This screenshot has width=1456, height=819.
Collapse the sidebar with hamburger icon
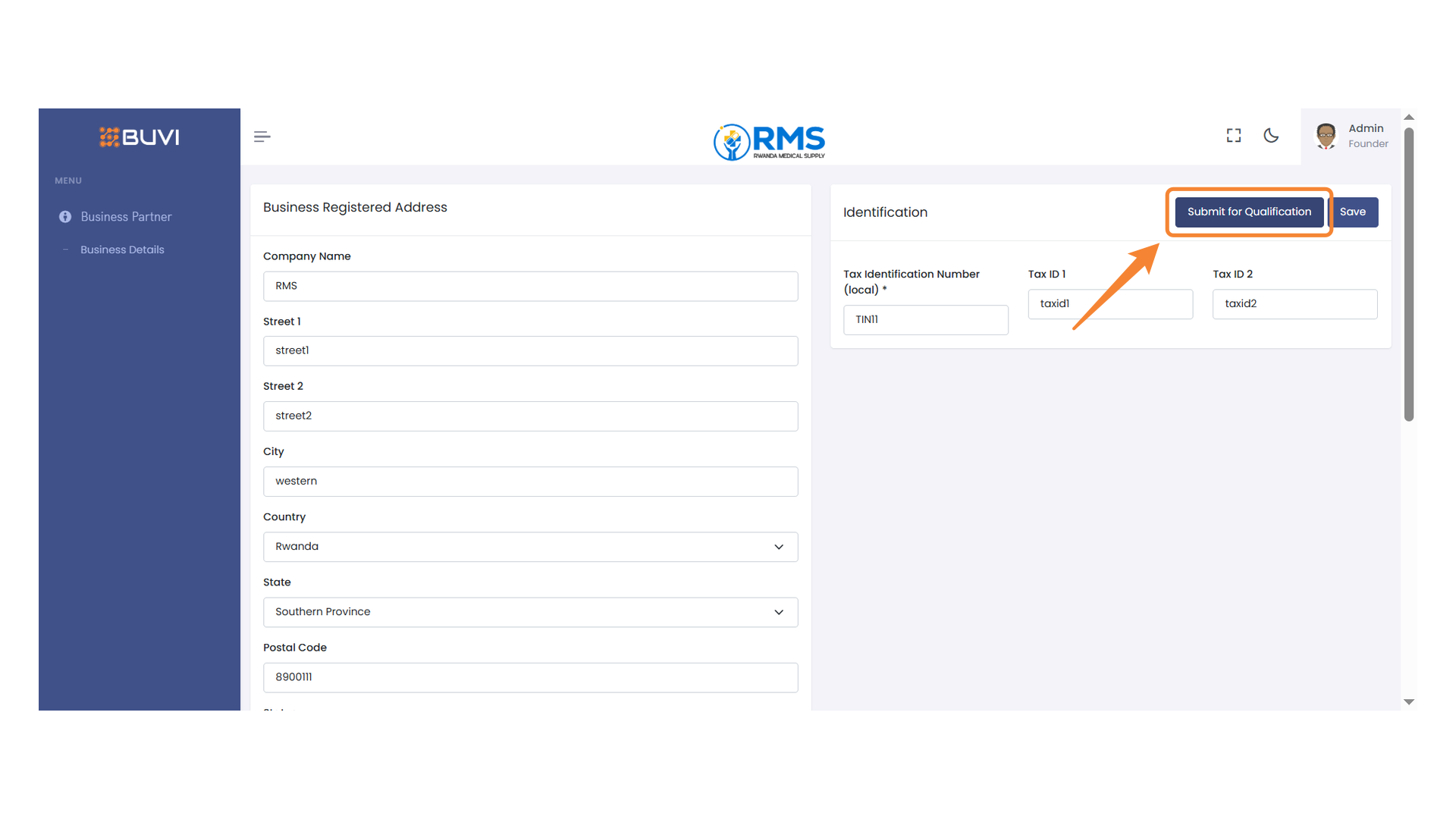coord(262,136)
